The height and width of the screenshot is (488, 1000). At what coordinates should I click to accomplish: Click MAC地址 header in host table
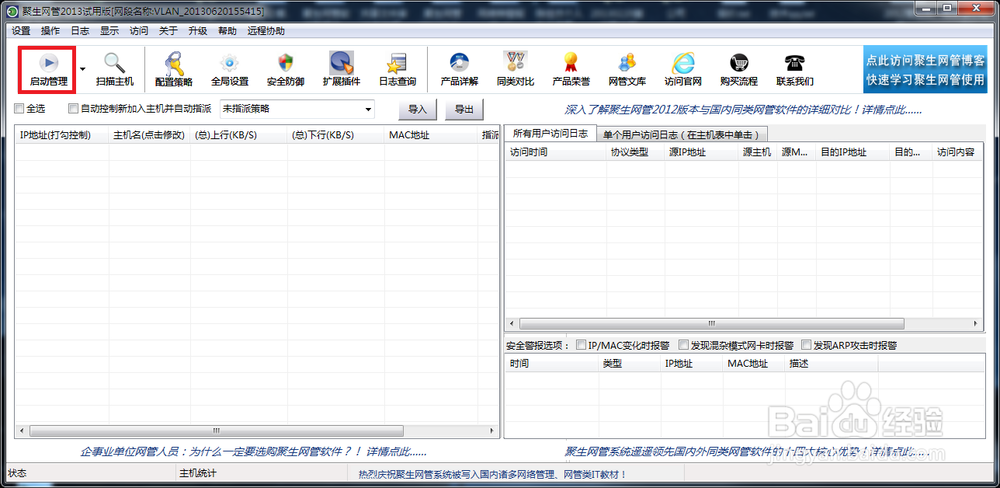431,135
